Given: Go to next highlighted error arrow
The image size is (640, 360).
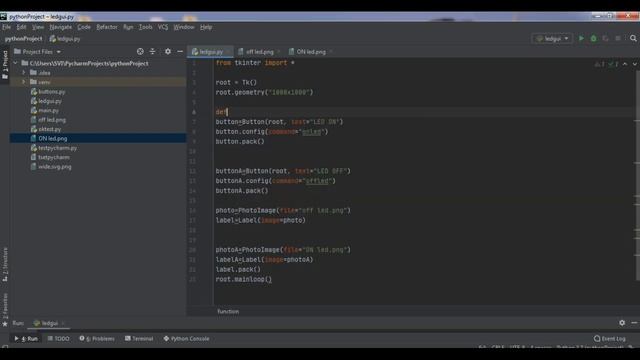Looking at the screenshot, I should [634, 64].
